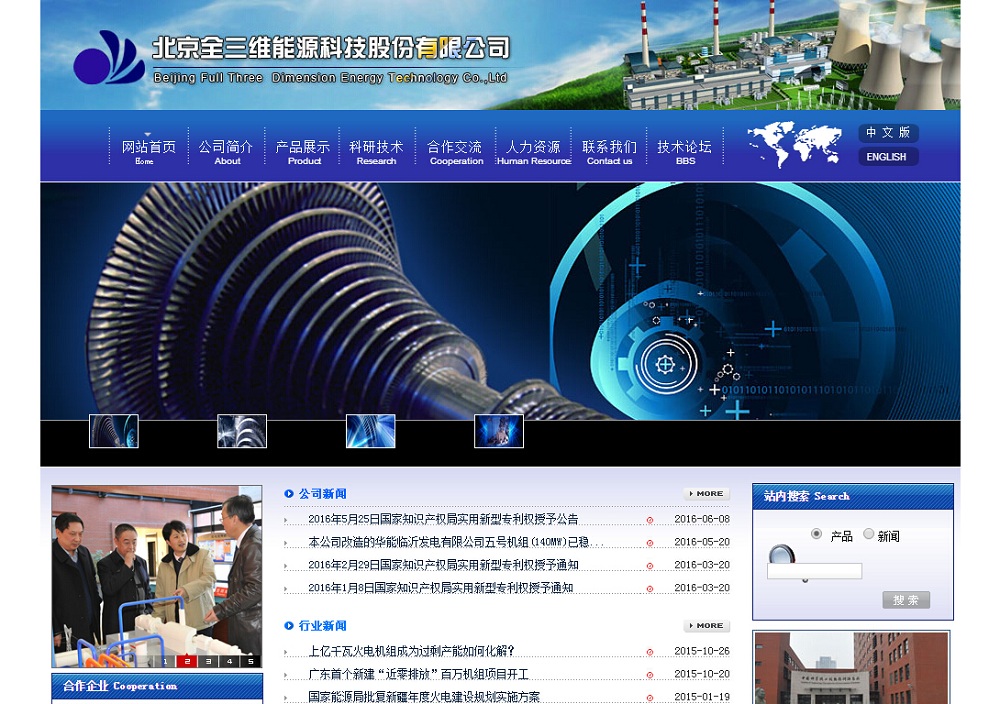
Task: Open news 广东首个新建近零排放百万机组项目开工
Action: pos(418,674)
